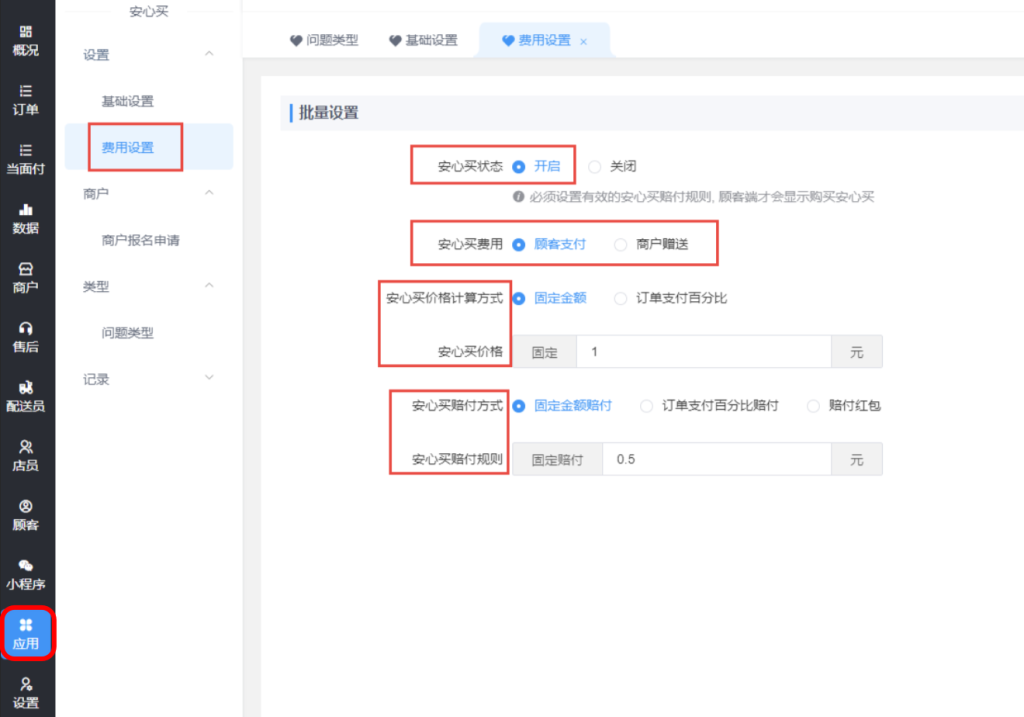1024x717 pixels.
Task: Open 商户报名申请 in side menu
Action: [x=140, y=240]
